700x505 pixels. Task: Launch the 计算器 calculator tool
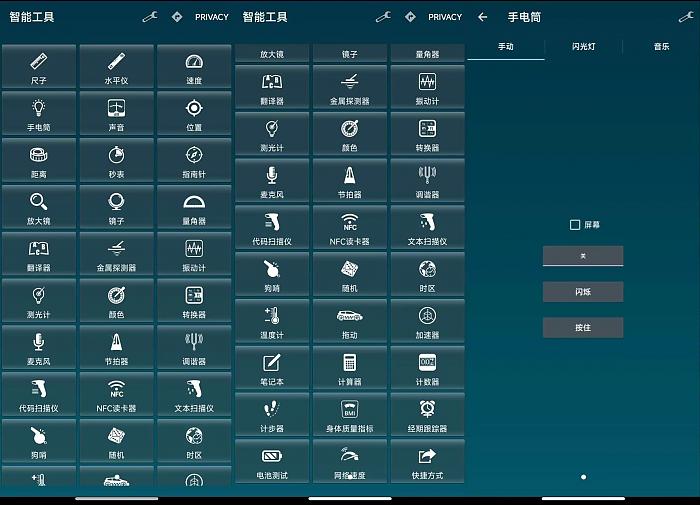point(350,368)
